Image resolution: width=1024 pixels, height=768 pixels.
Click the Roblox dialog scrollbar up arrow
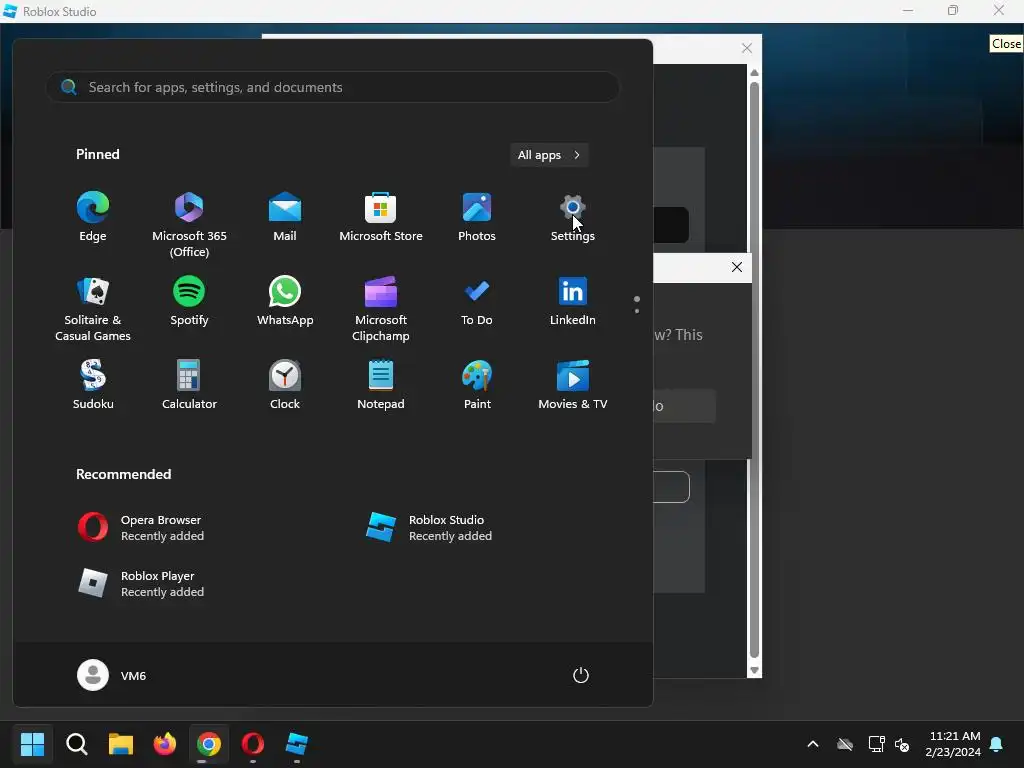click(x=754, y=72)
